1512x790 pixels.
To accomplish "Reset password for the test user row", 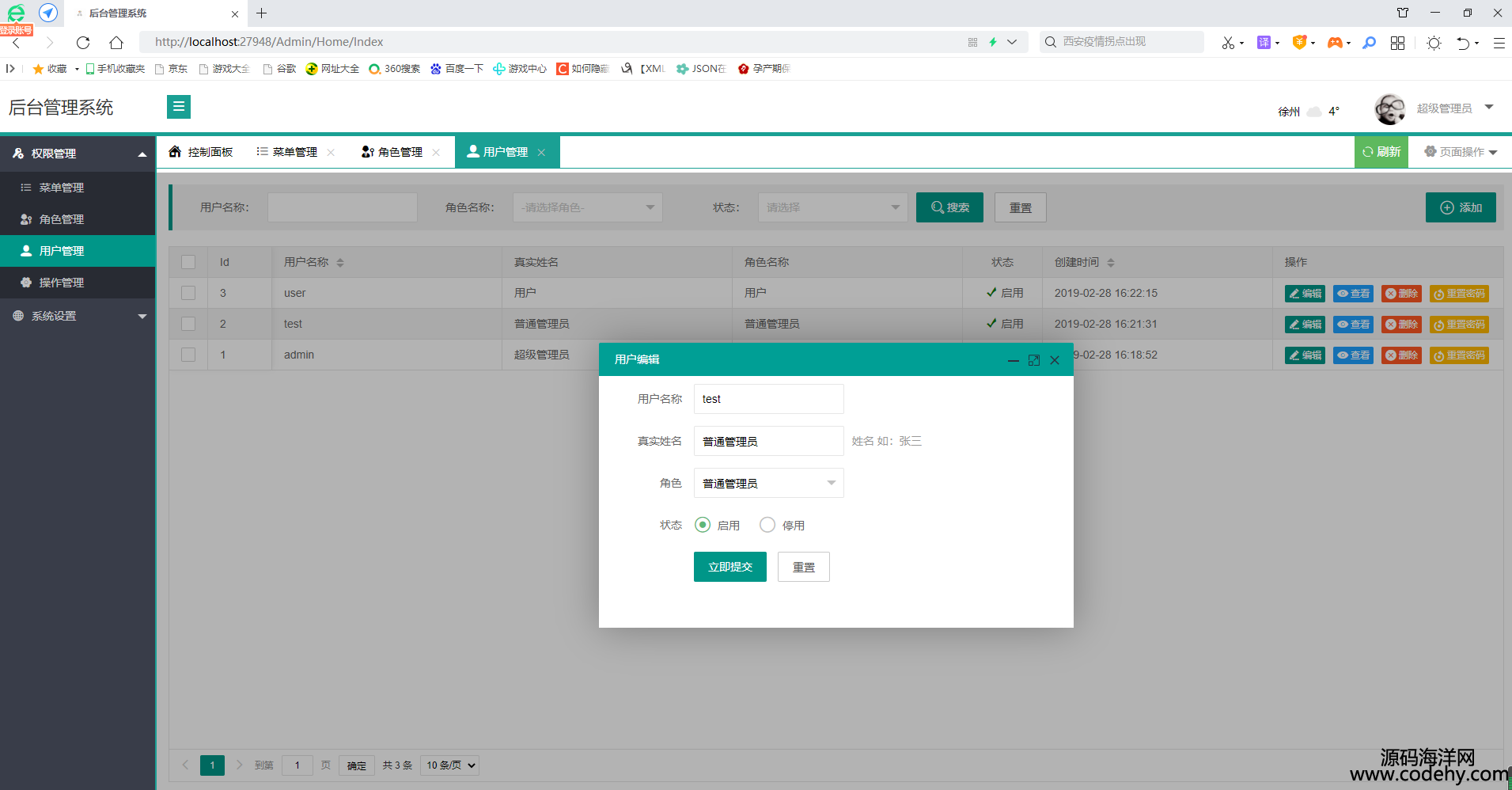I will (1458, 325).
